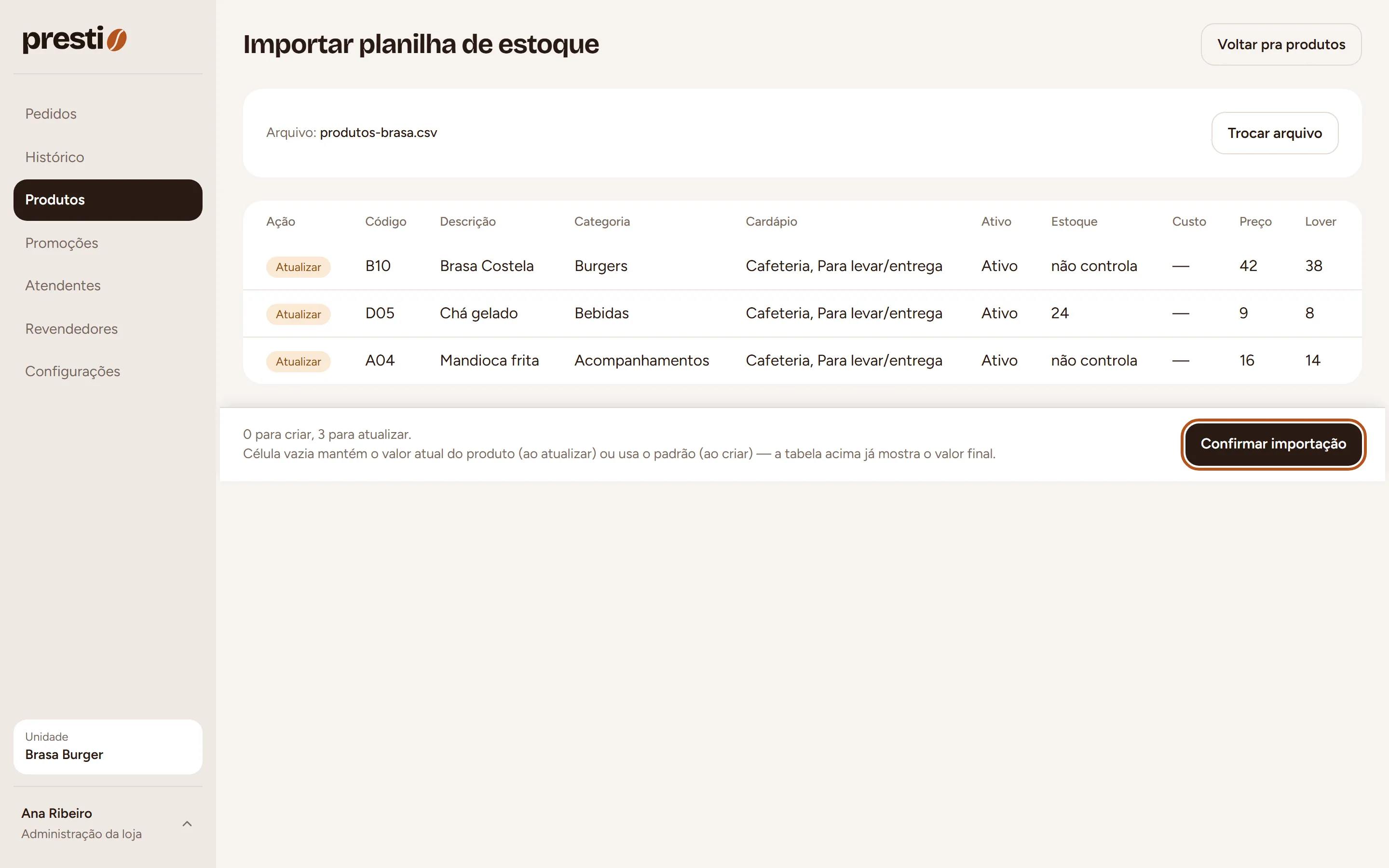Image resolution: width=1389 pixels, height=868 pixels.
Task: Click the Atualizar badge for B10
Action: 298,267
